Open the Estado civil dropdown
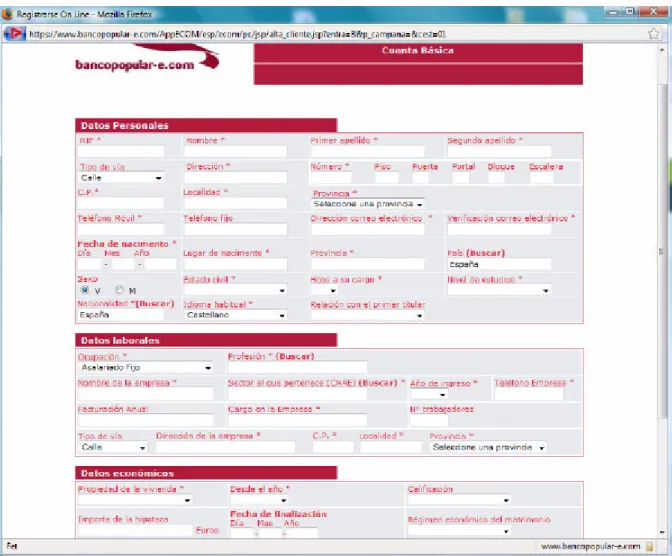 [235, 290]
